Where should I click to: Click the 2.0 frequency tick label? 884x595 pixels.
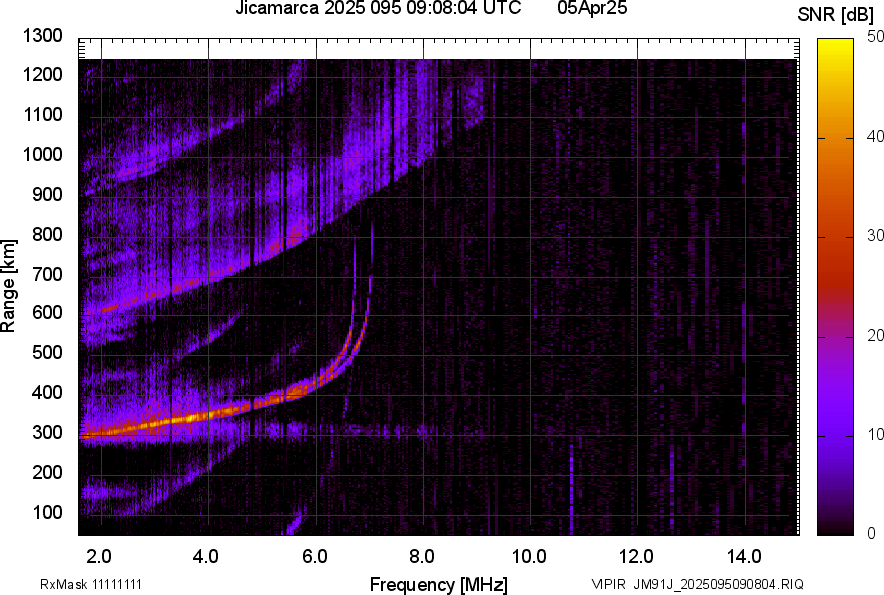99,557
